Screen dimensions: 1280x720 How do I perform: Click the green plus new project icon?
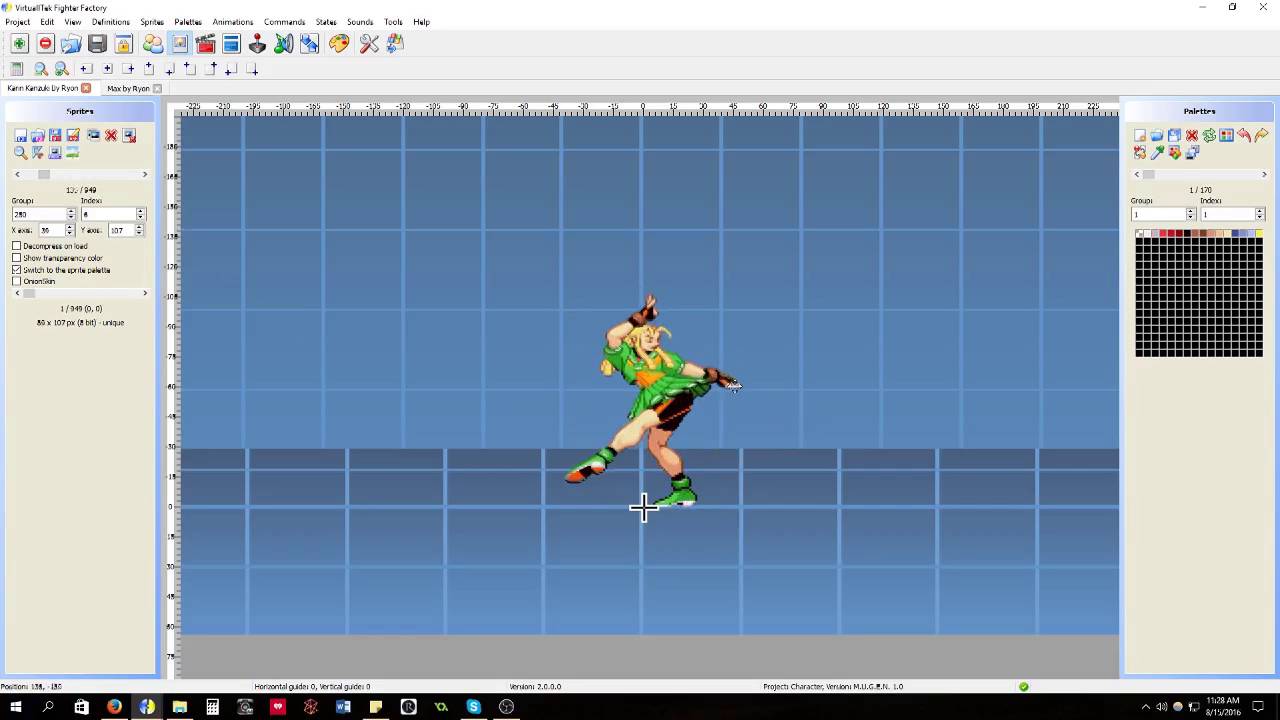pyautogui.click(x=19, y=43)
